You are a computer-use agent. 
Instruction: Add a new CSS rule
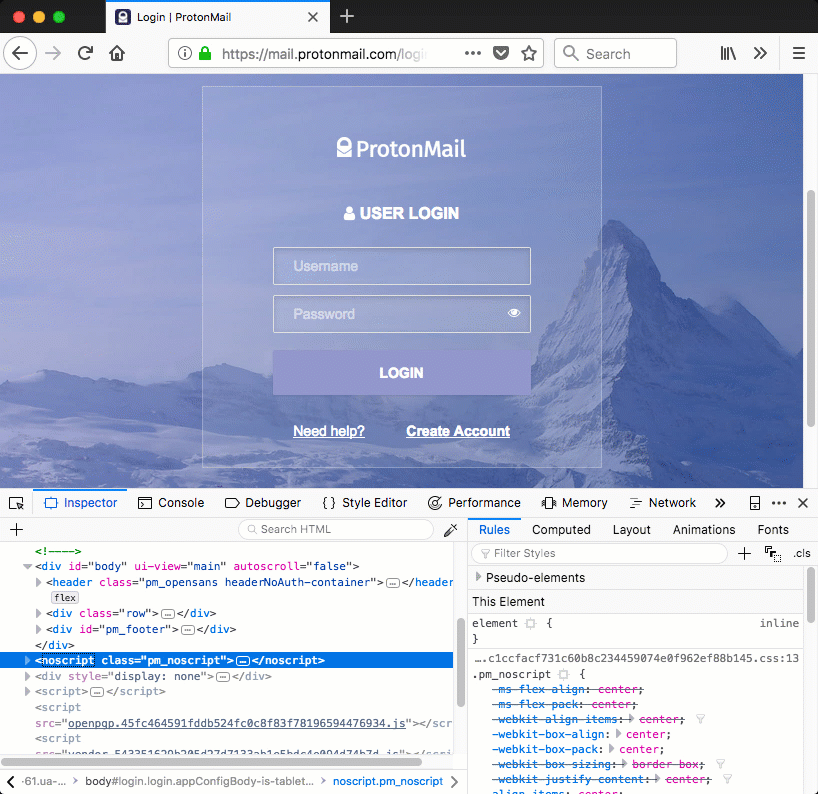(x=744, y=554)
